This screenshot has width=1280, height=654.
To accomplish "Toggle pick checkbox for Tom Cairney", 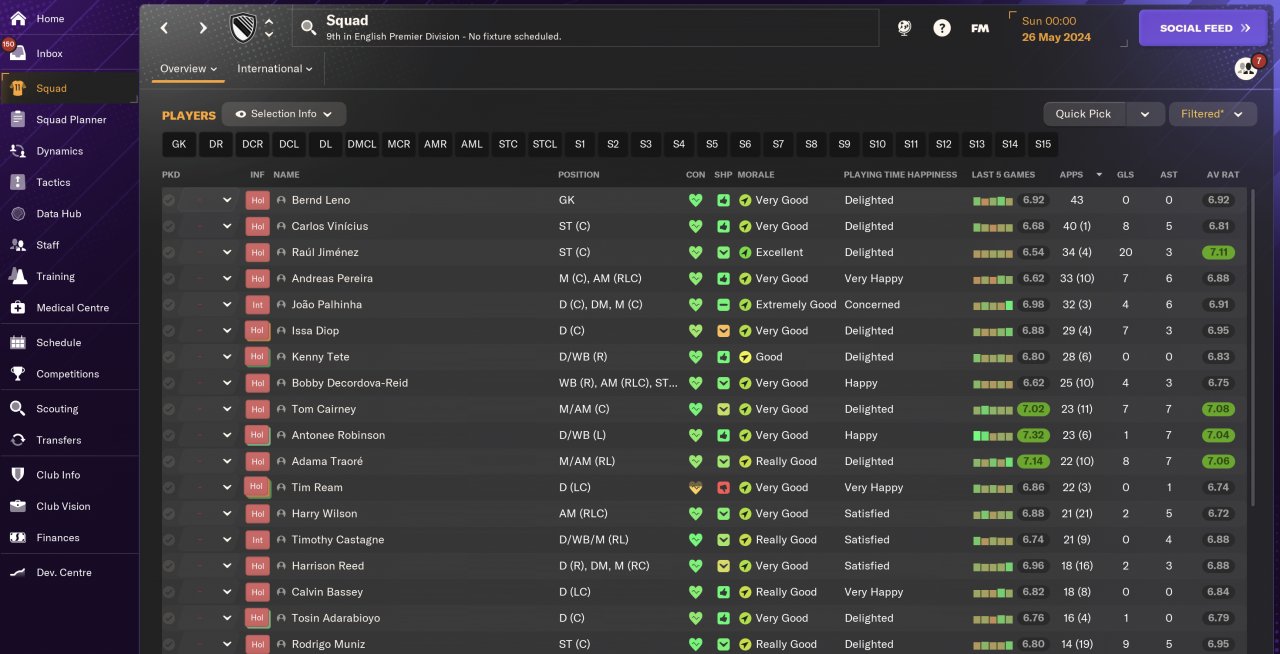I will (x=169, y=409).
